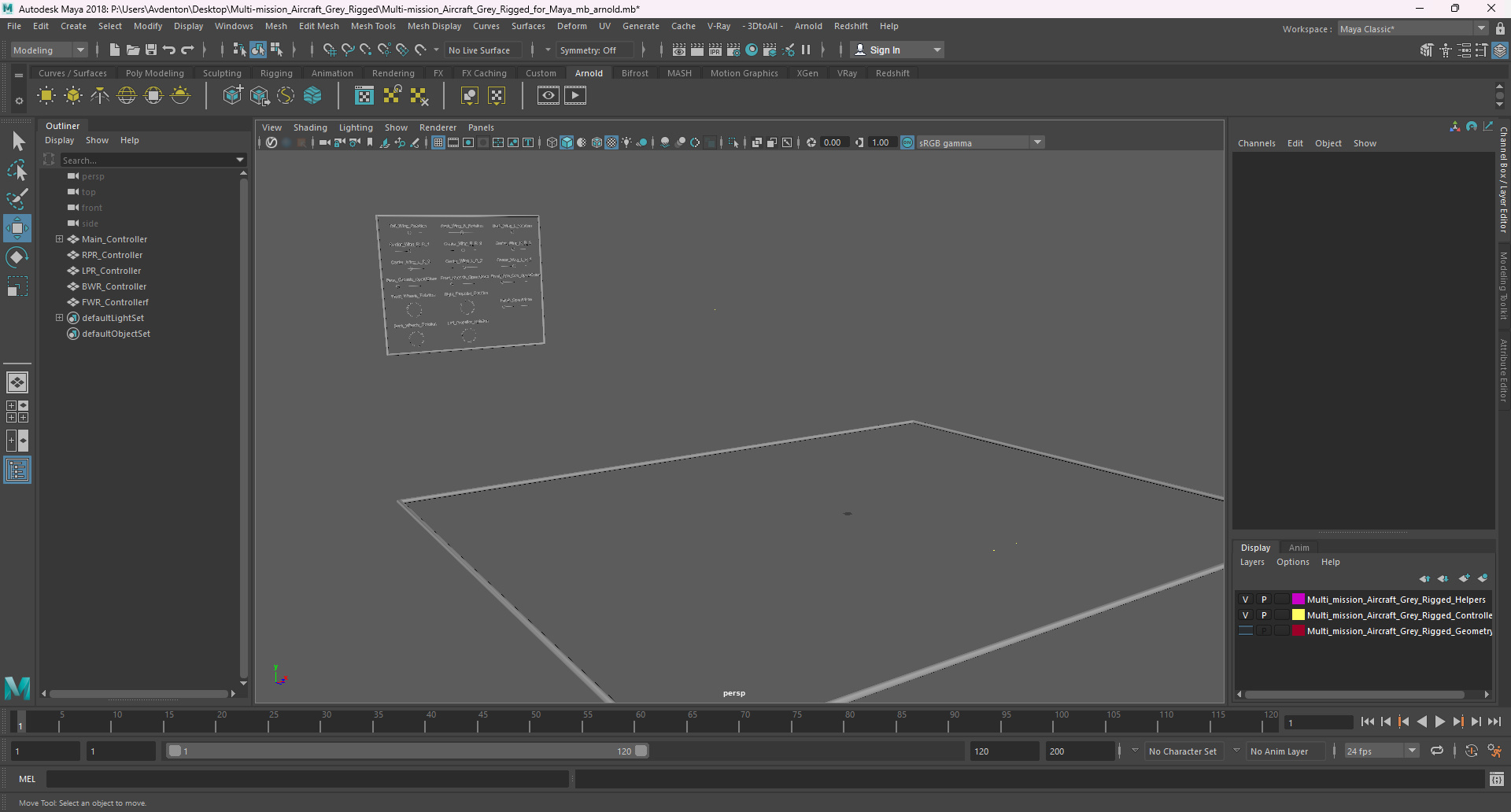Open Script Editor icon at bottom right

tap(1496, 779)
